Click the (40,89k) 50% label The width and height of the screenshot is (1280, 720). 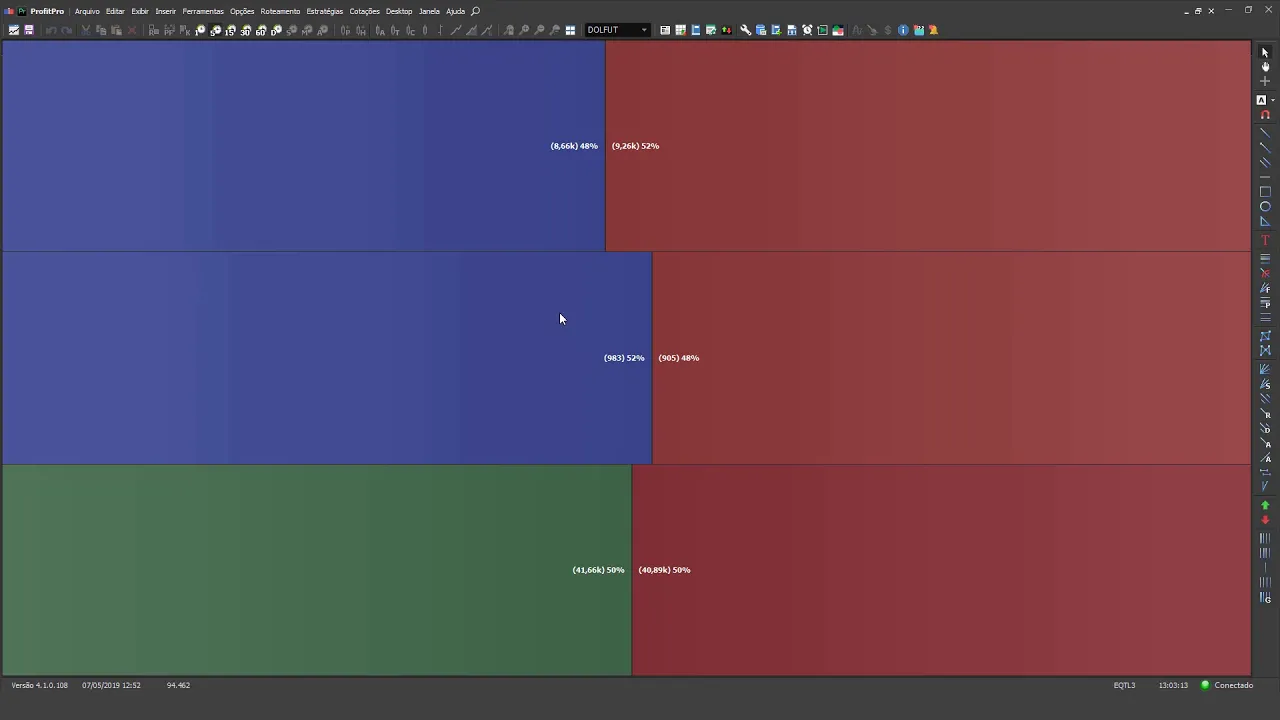[664, 570]
